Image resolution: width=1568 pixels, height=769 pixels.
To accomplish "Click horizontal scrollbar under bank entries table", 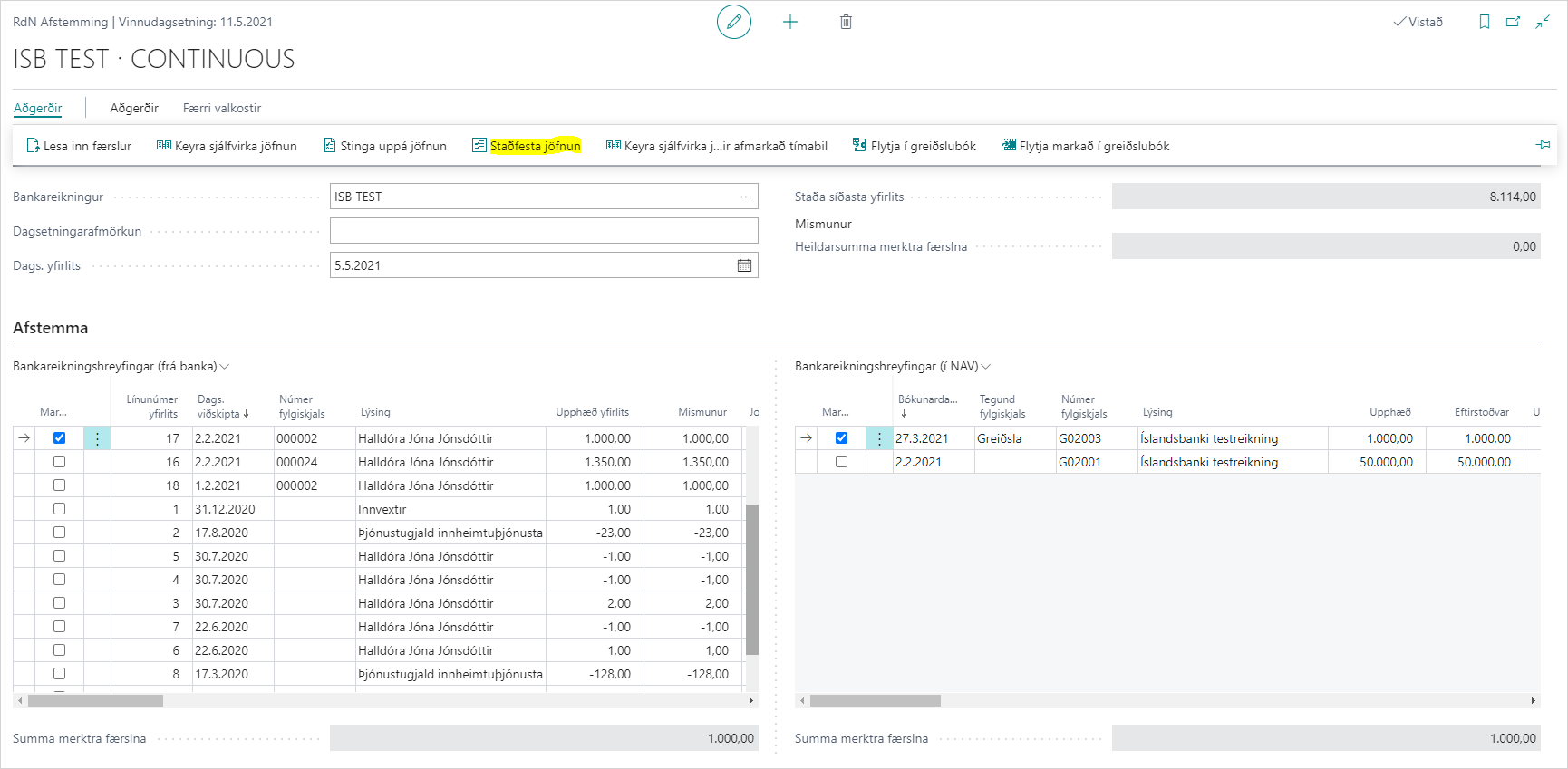I will [x=95, y=700].
